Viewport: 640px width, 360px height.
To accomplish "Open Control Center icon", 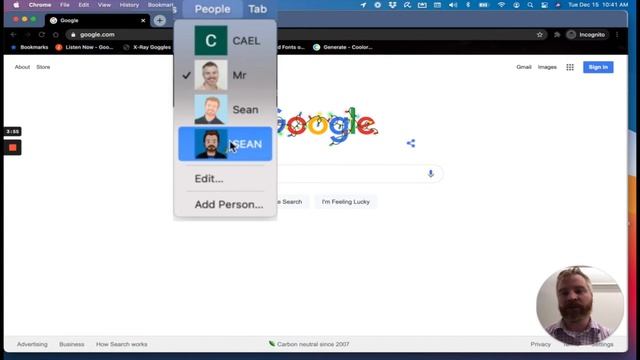I will point(544,5).
